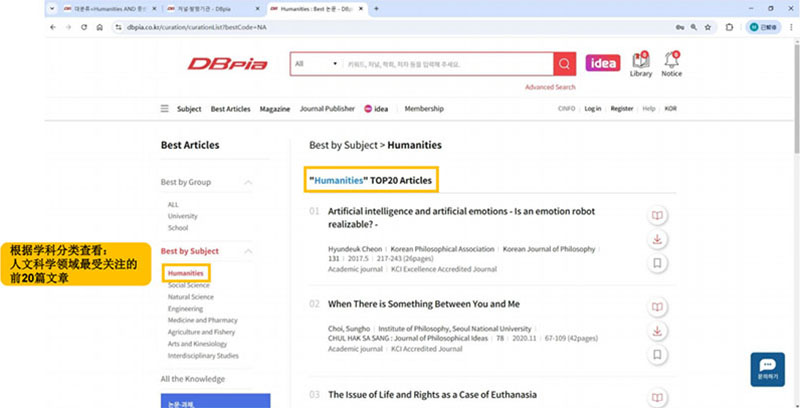This screenshot has height=408, width=800.
Task: Bookmark the Artificial intelligence article
Action: tap(657, 263)
